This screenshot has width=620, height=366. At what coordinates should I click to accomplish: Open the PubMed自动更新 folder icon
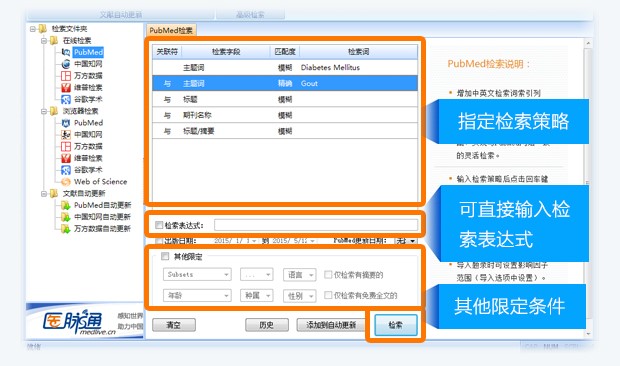[66, 205]
